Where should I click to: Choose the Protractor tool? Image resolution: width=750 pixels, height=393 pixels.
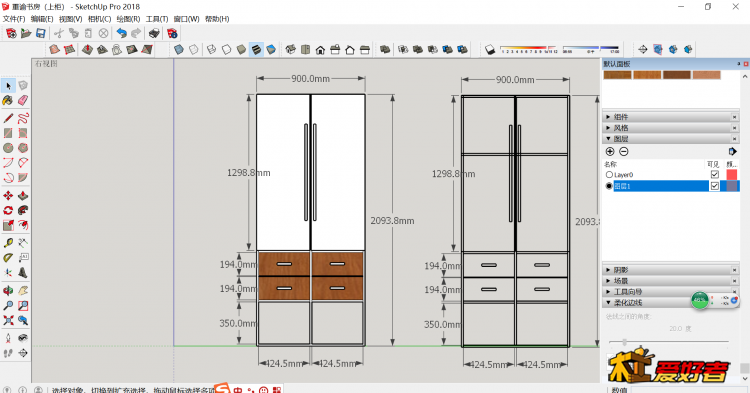point(8,258)
